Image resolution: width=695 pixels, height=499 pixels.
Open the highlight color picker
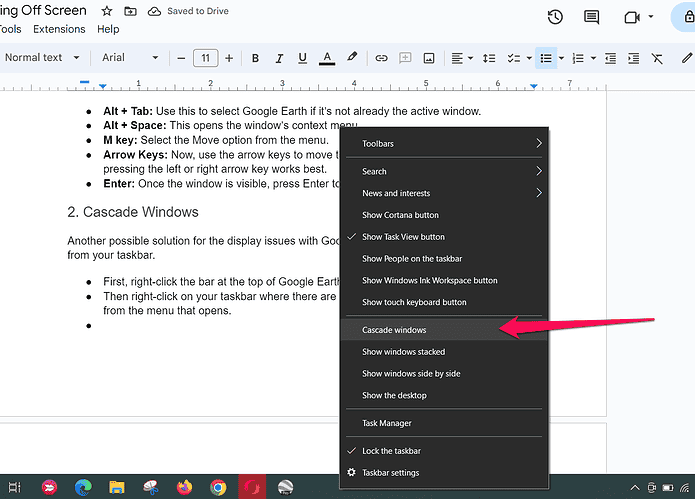352,58
